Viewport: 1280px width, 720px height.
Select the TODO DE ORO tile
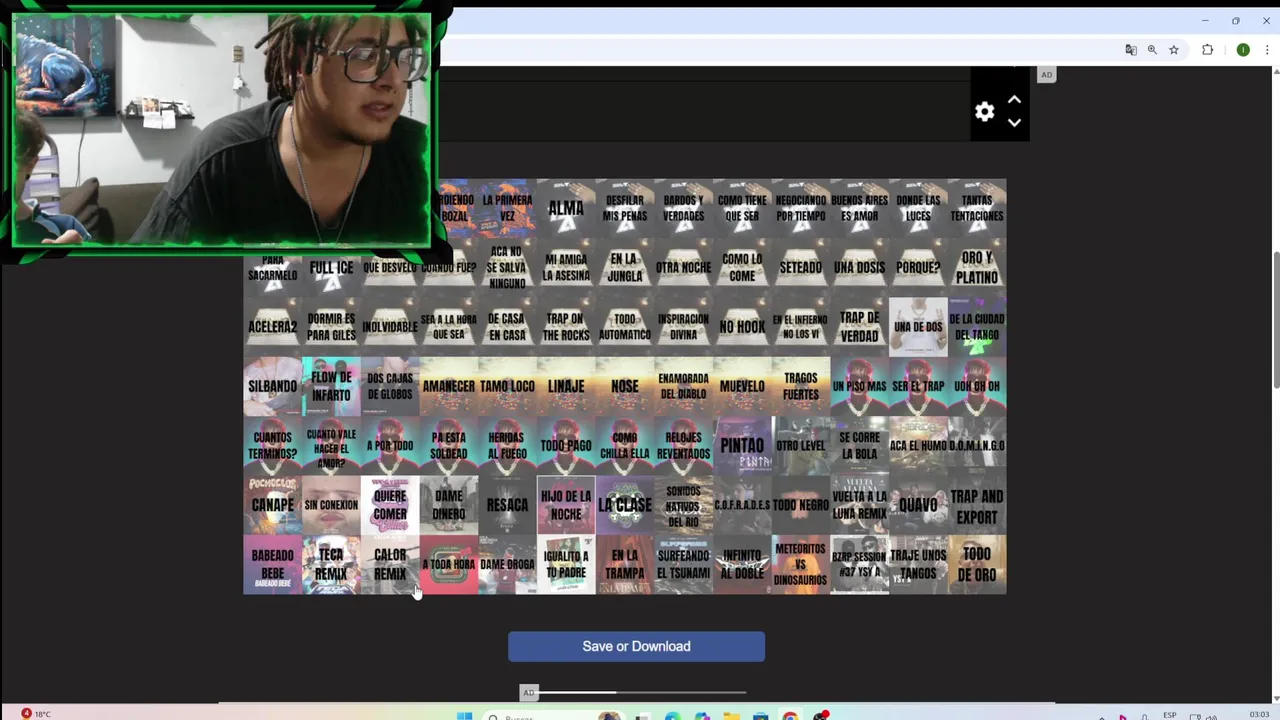pyautogui.click(x=977, y=564)
